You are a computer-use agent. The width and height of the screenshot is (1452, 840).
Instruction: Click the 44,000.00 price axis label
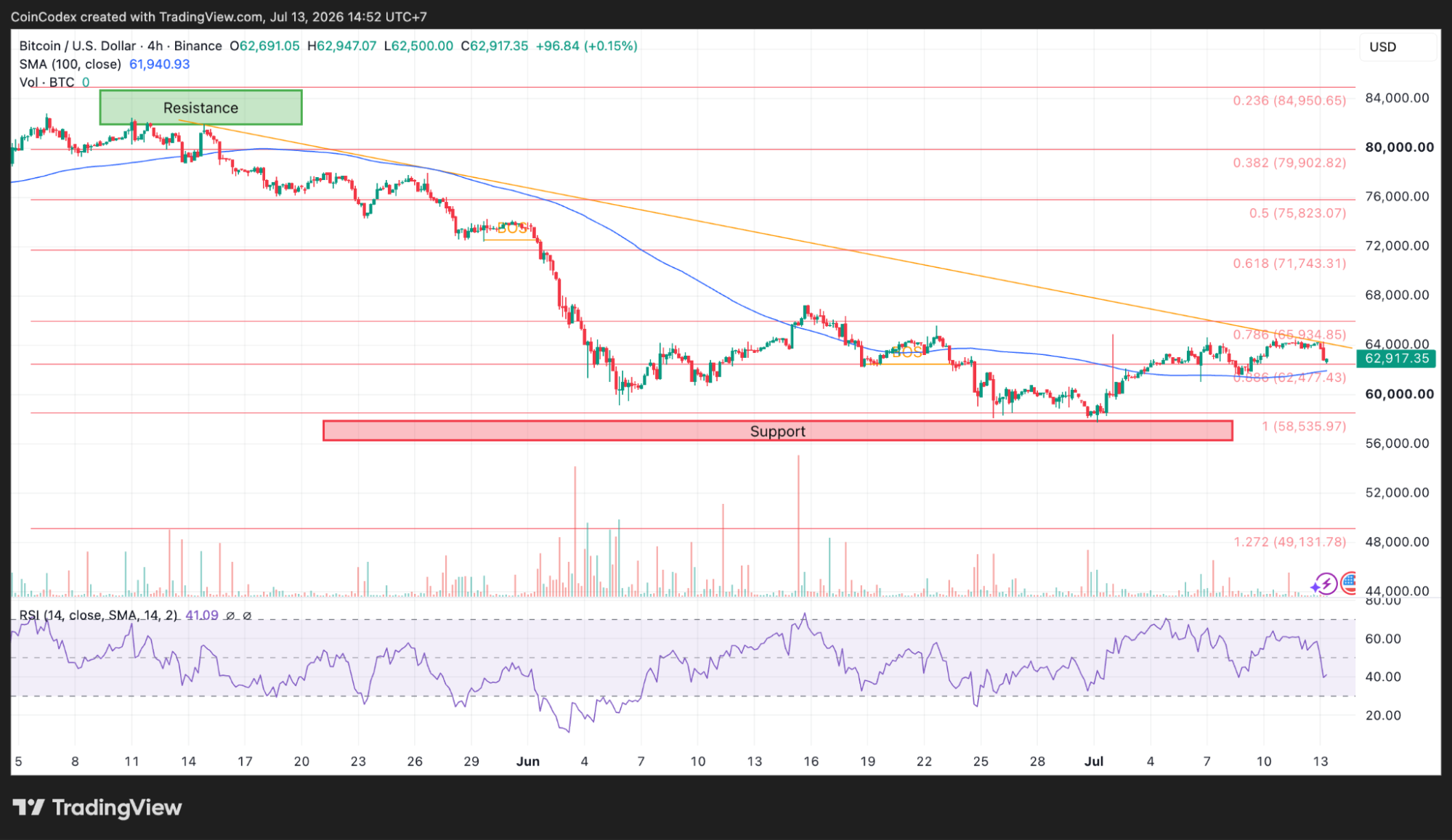[1397, 592]
